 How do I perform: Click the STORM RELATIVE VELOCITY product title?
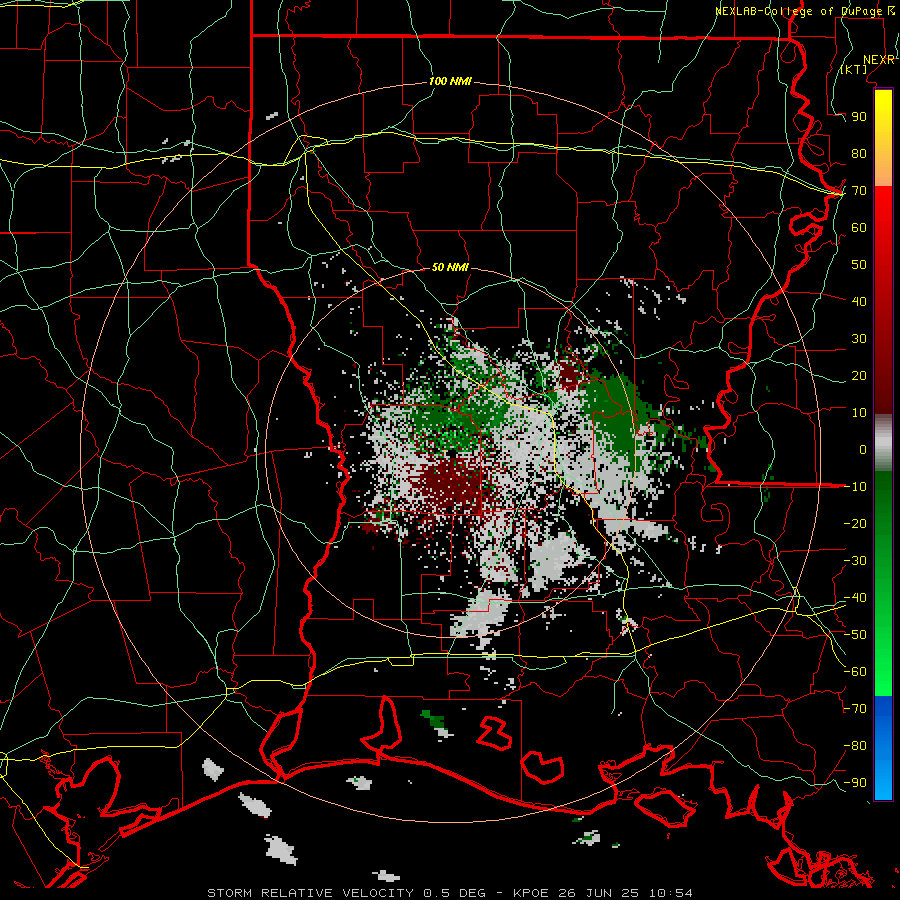coord(310,893)
